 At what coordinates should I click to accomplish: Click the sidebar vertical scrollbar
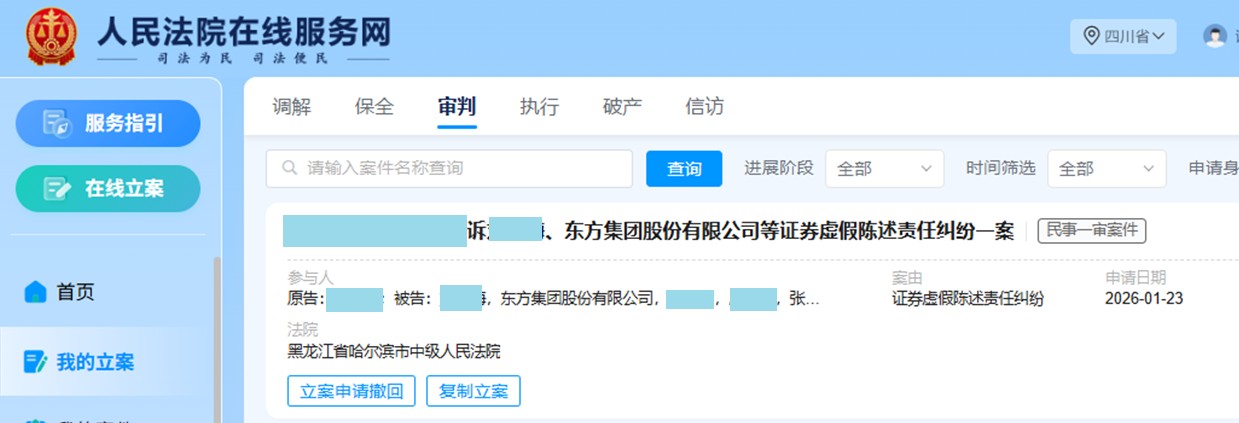[217, 340]
